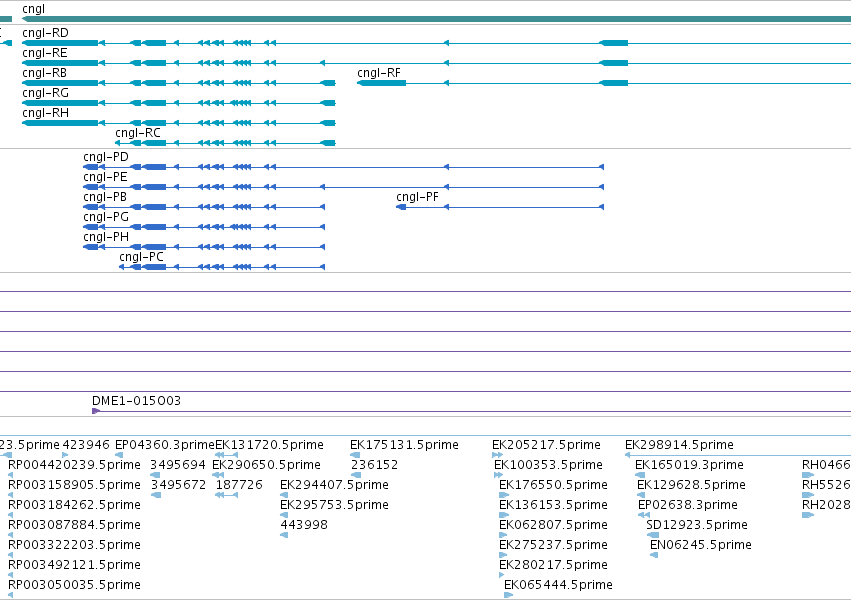This screenshot has width=851, height=600.
Task: Select transcript cngl-RF label
Action: pyautogui.click(x=379, y=73)
